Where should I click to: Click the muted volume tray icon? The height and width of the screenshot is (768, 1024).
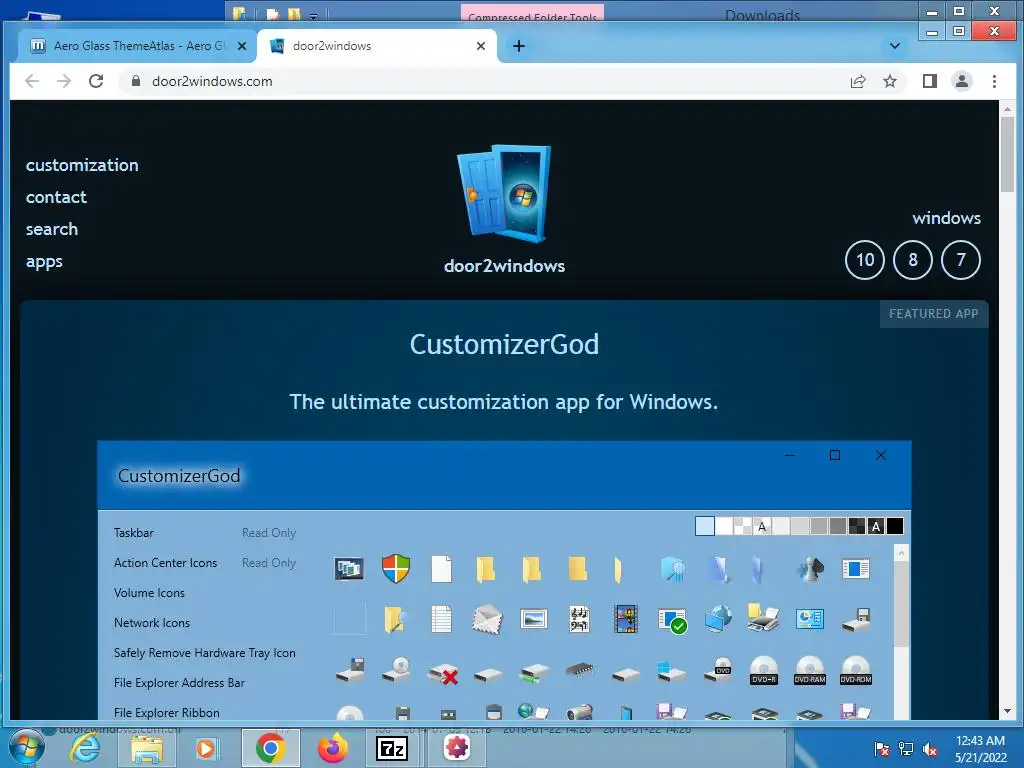coord(930,749)
